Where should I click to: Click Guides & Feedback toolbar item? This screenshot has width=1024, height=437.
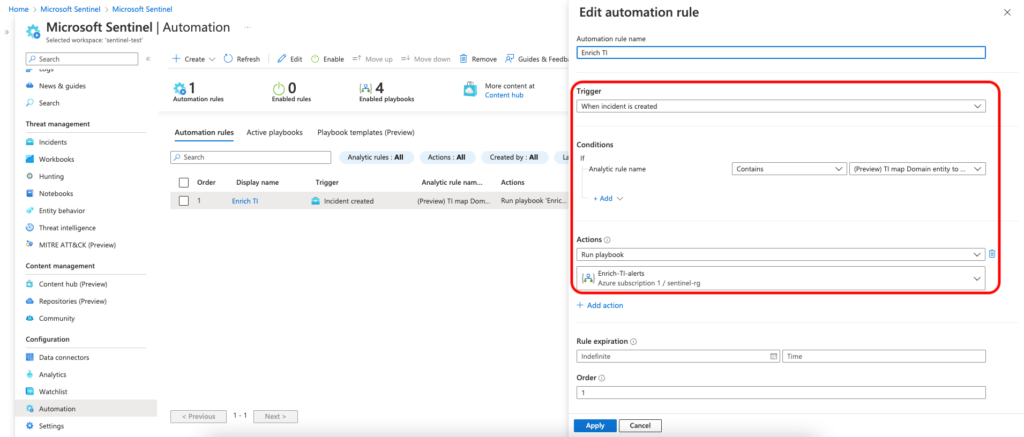click(x=537, y=59)
